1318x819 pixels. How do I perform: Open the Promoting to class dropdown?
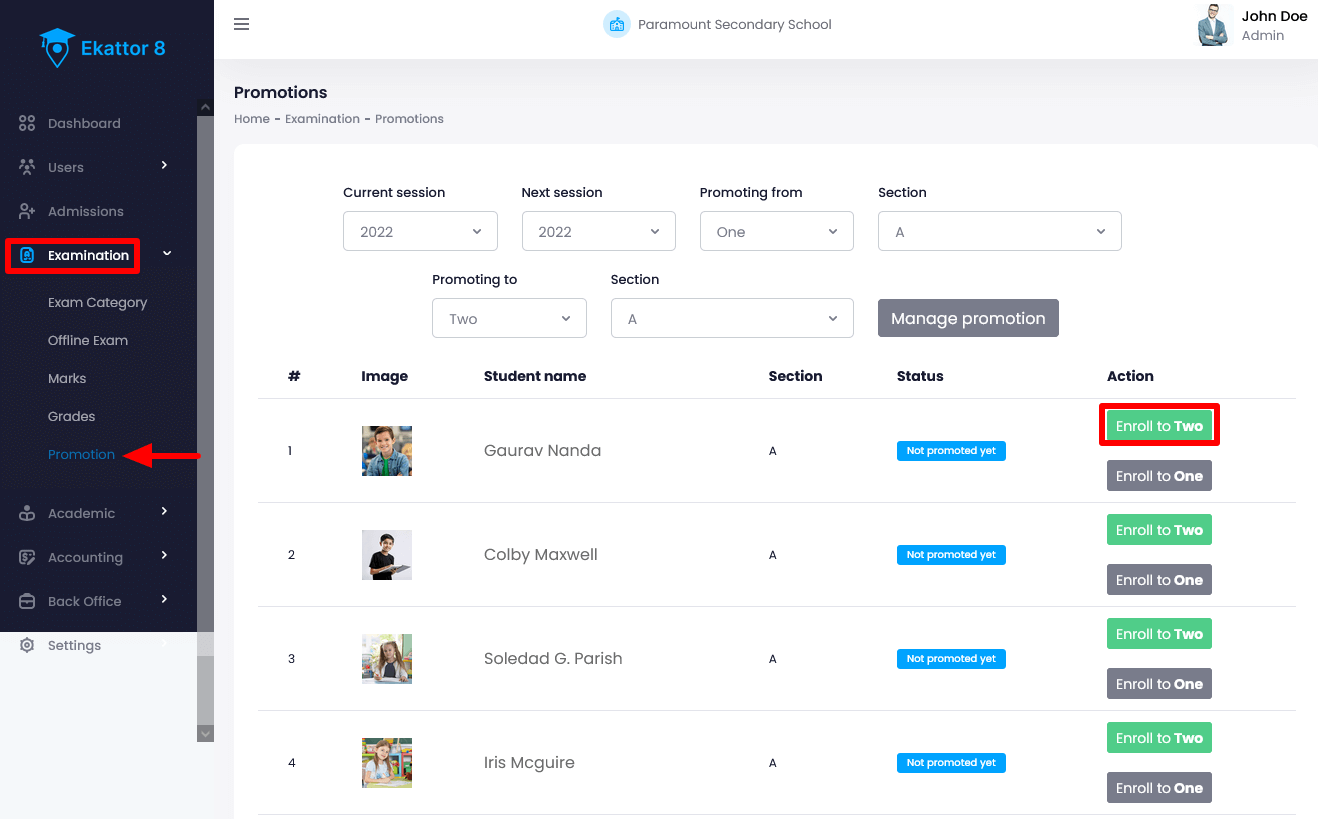pyautogui.click(x=509, y=319)
